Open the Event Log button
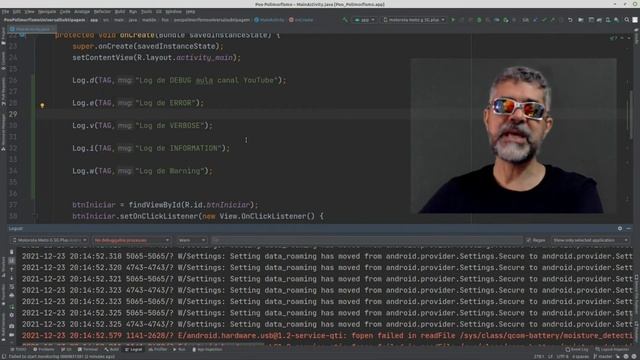 click(577, 350)
